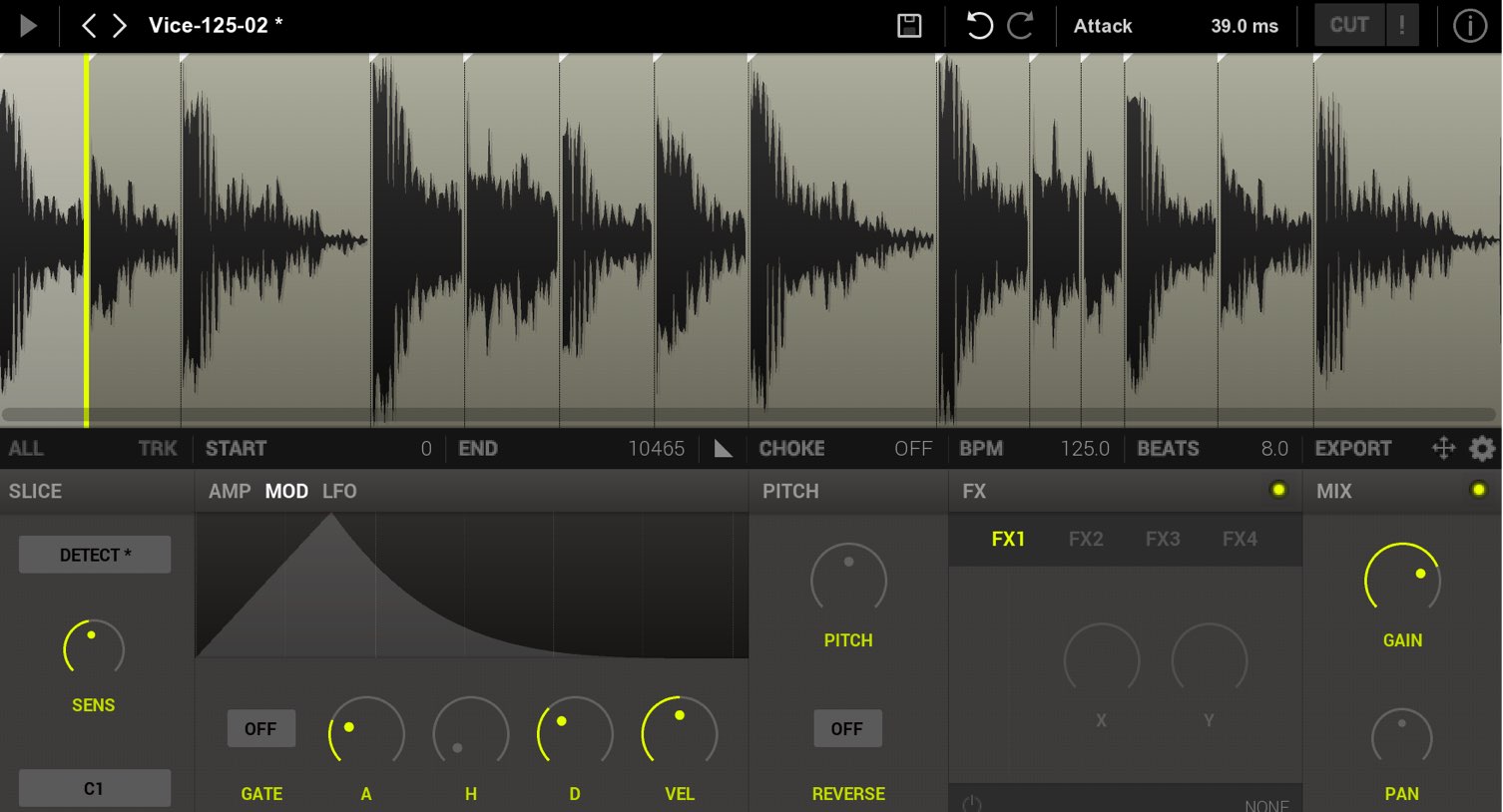Toggle the GATE OFF button
This screenshot has height=812, width=1503.
[x=260, y=728]
